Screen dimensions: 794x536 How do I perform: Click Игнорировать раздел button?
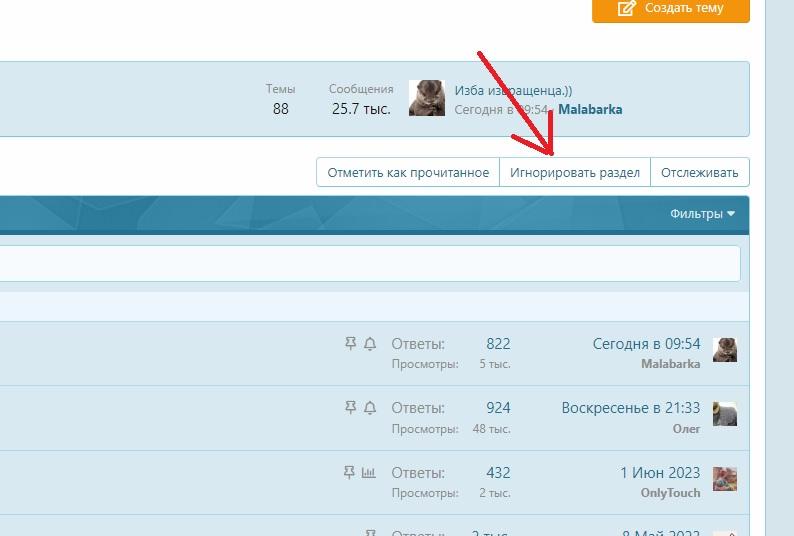575,172
